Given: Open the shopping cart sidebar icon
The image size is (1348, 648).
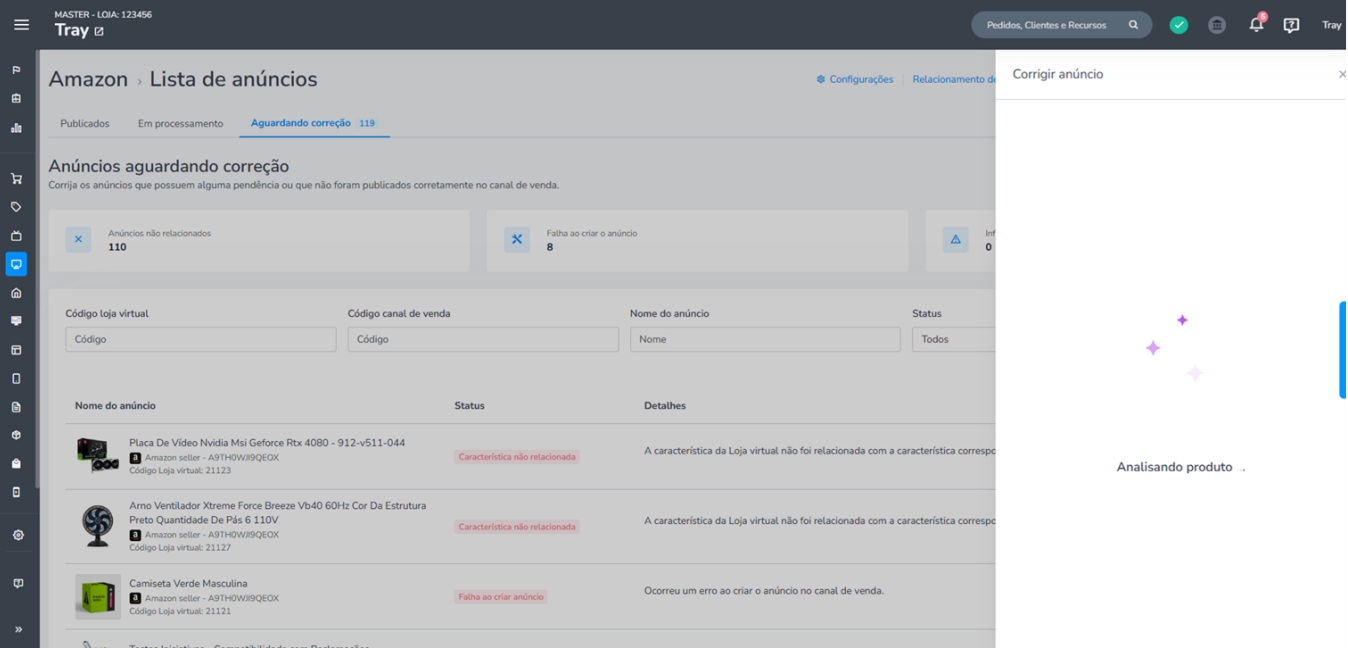Looking at the screenshot, I should click(x=16, y=179).
